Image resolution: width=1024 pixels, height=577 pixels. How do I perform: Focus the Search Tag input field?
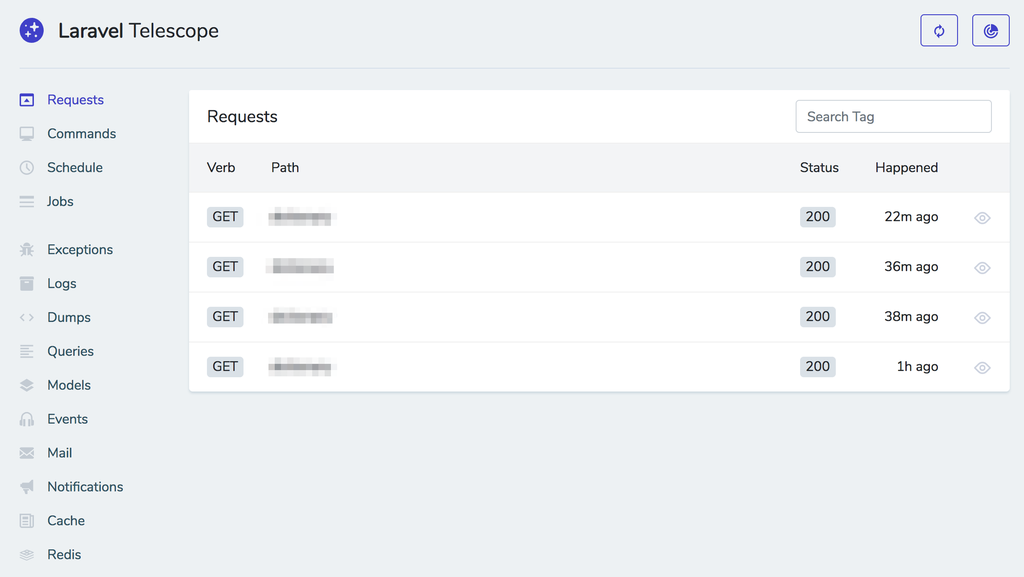click(893, 116)
